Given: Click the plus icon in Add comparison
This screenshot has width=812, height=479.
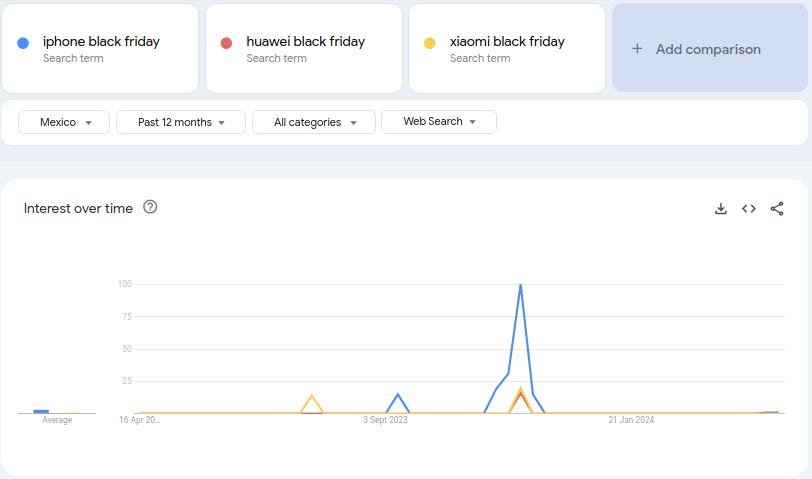Looking at the screenshot, I should tap(637, 48).
